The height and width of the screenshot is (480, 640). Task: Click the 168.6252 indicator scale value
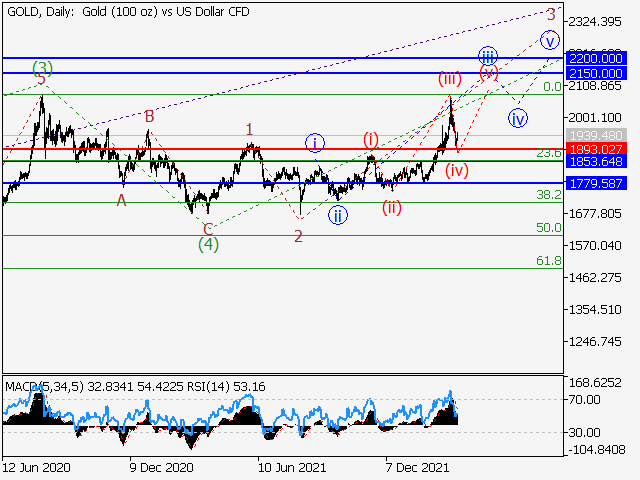pyautogui.click(x=595, y=383)
